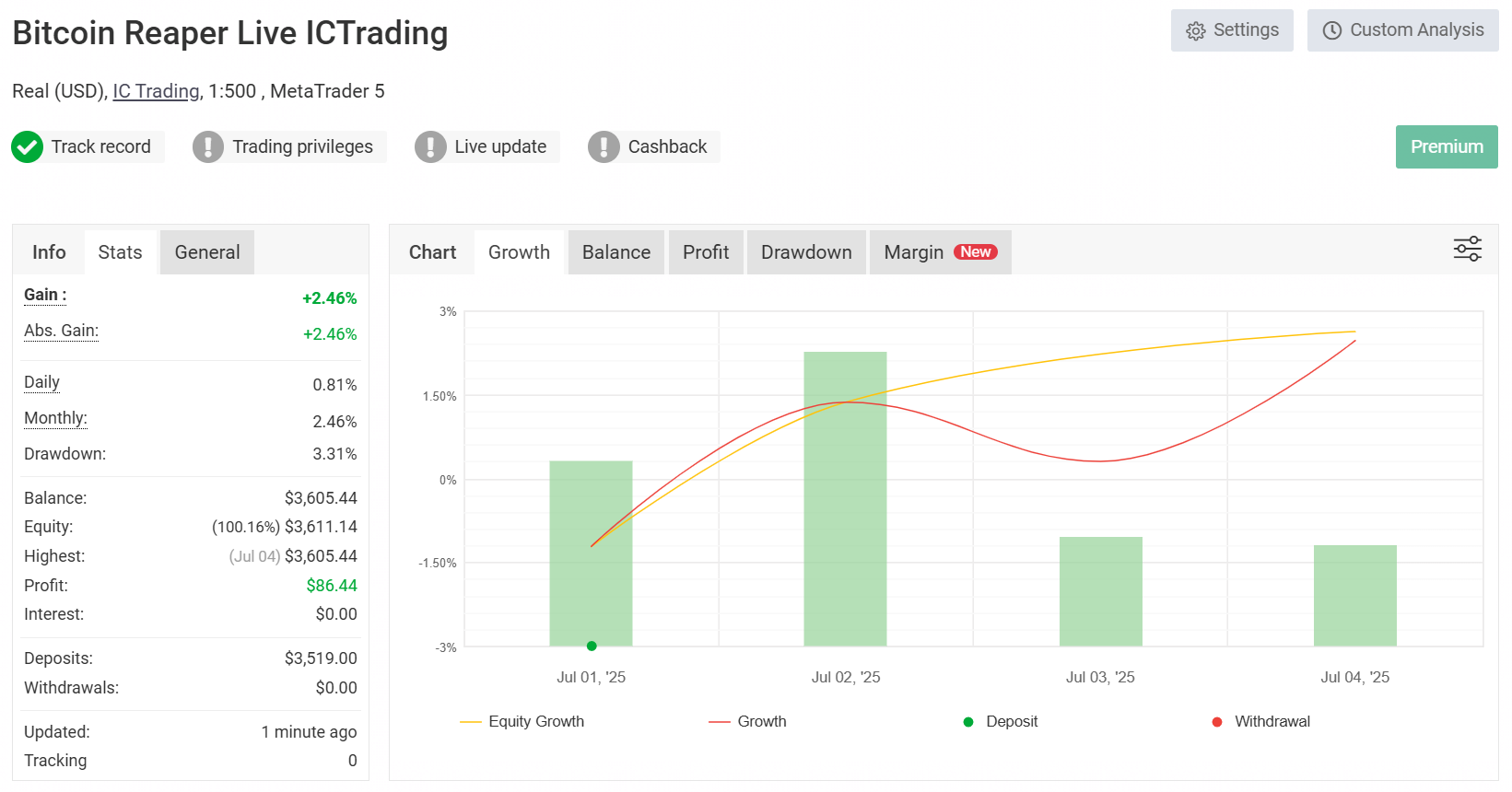Open the Margin tab marked New
Viewport: 1512px width, 792px height.
click(x=940, y=252)
